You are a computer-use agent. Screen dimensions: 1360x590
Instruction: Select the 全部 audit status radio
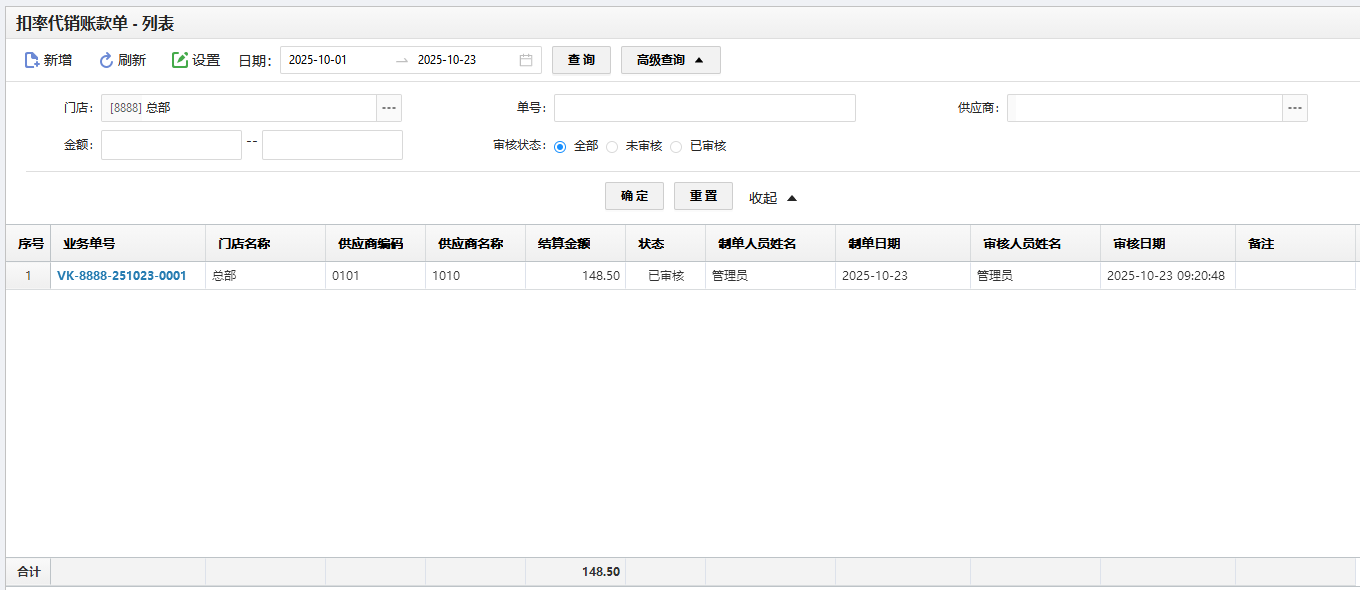click(x=560, y=146)
